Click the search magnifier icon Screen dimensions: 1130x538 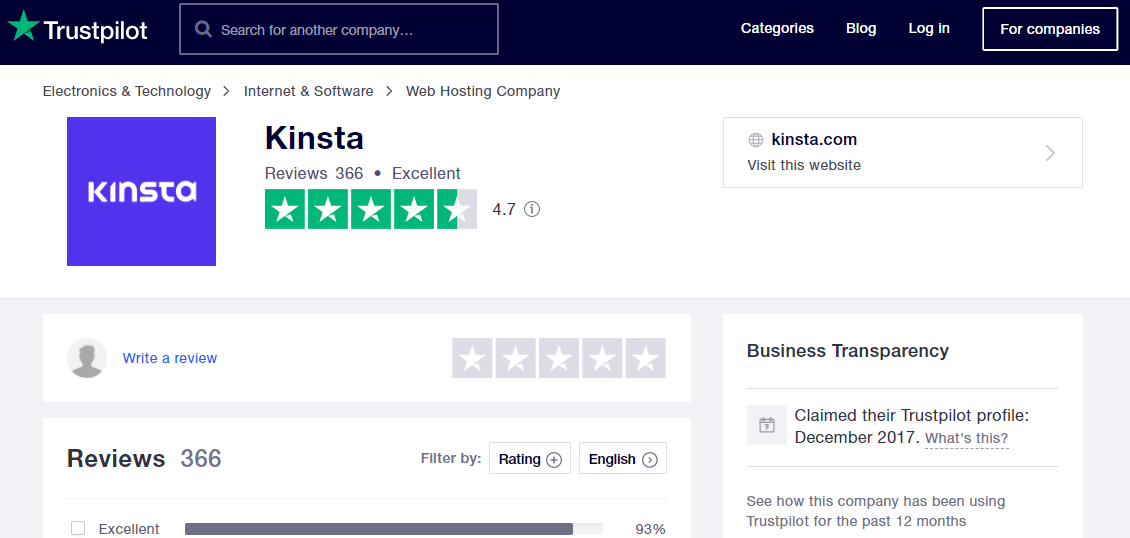[x=203, y=30]
